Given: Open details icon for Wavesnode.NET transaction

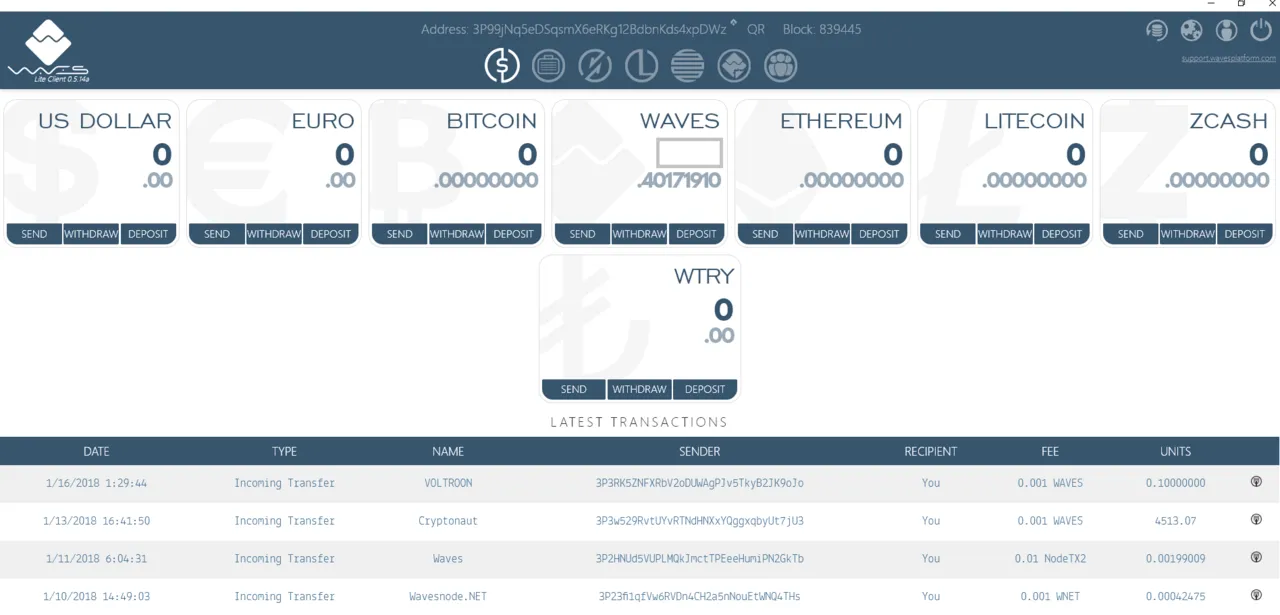Looking at the screenshot, I should click(1256, 596).
